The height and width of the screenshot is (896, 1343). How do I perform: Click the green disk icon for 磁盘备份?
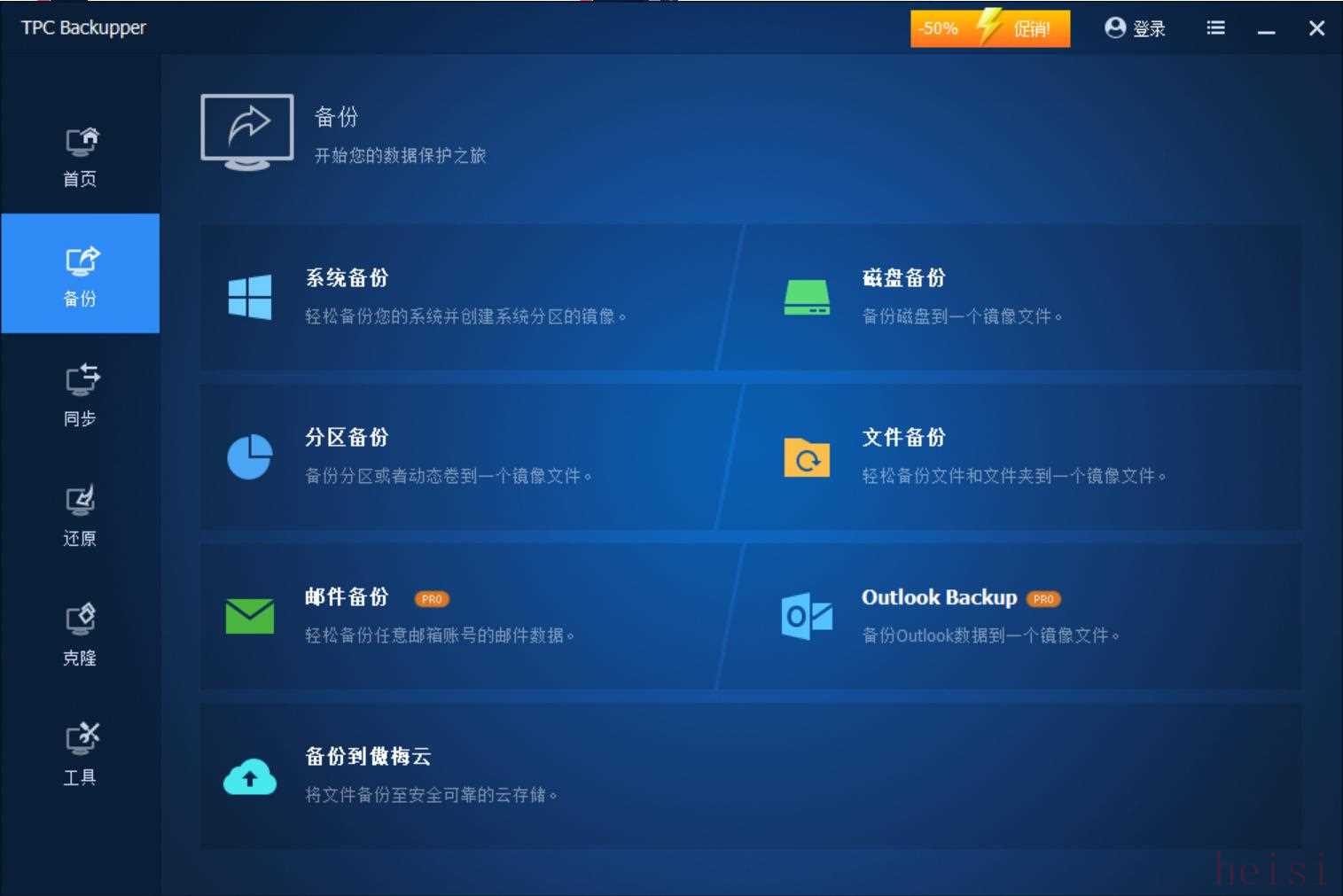[x=807, y=298]
